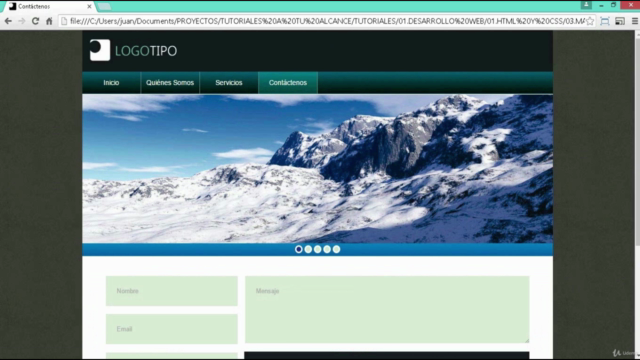This screenshot has width=640, height=360.
Task: Click the browser back arrow
Action: (8, 21)
